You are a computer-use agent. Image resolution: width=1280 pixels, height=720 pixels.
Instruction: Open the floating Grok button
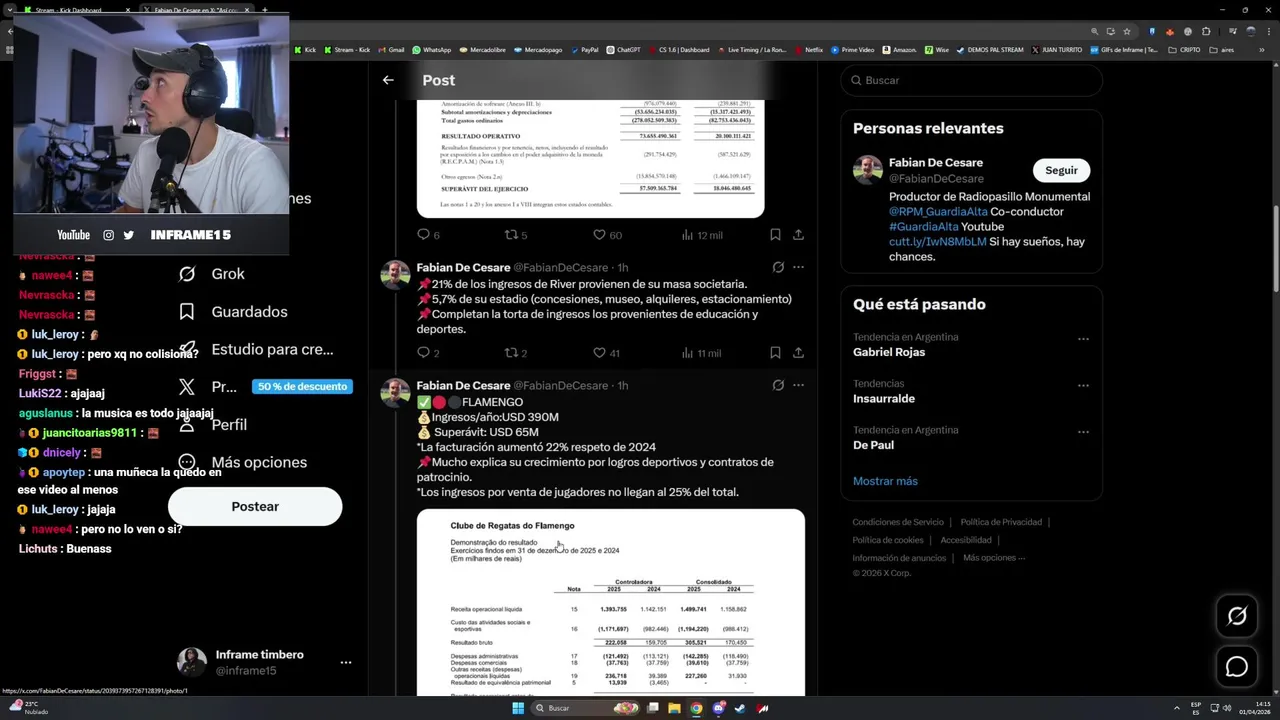1237,616
